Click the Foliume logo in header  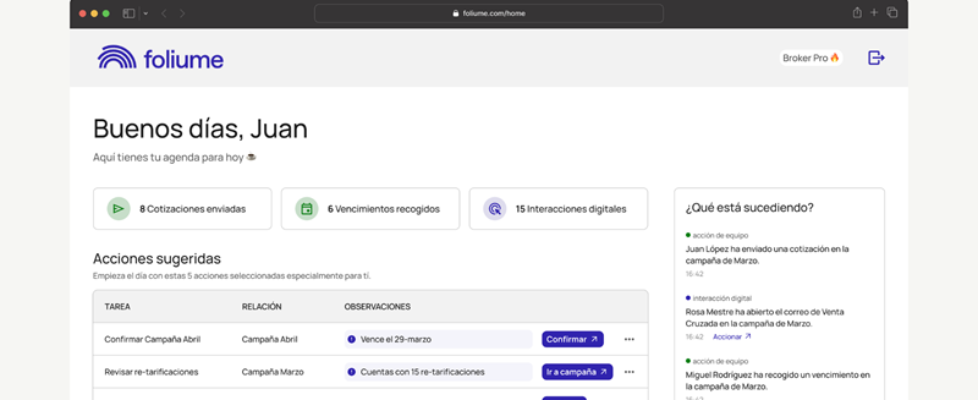(160, 58)
